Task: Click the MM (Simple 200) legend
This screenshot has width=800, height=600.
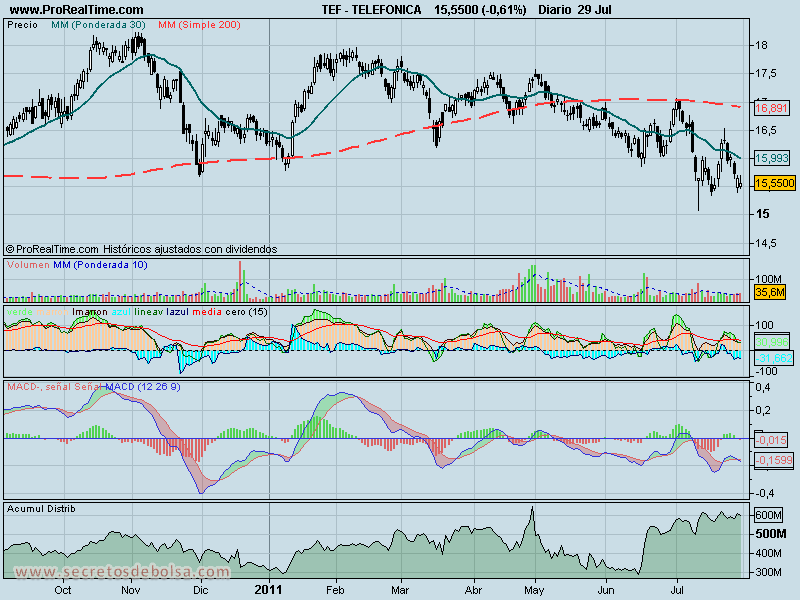Action: point(199,25)
